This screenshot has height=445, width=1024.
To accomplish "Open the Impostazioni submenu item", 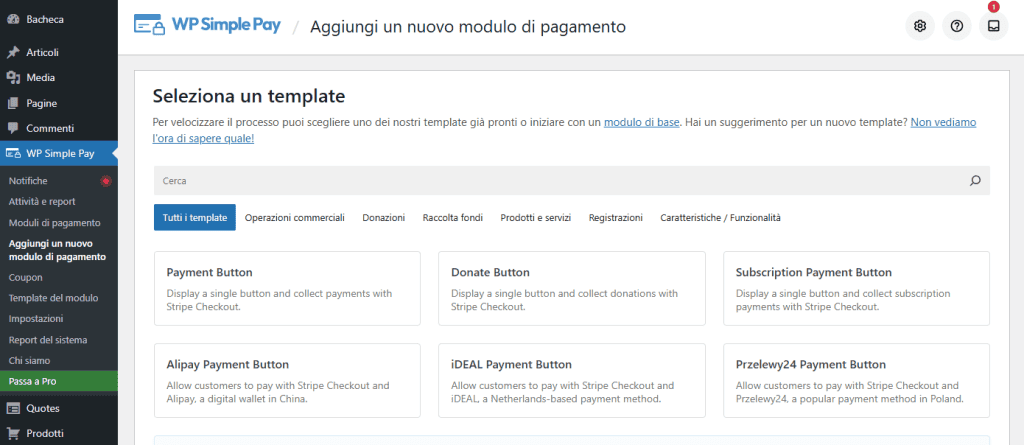I will pos(36,319).
